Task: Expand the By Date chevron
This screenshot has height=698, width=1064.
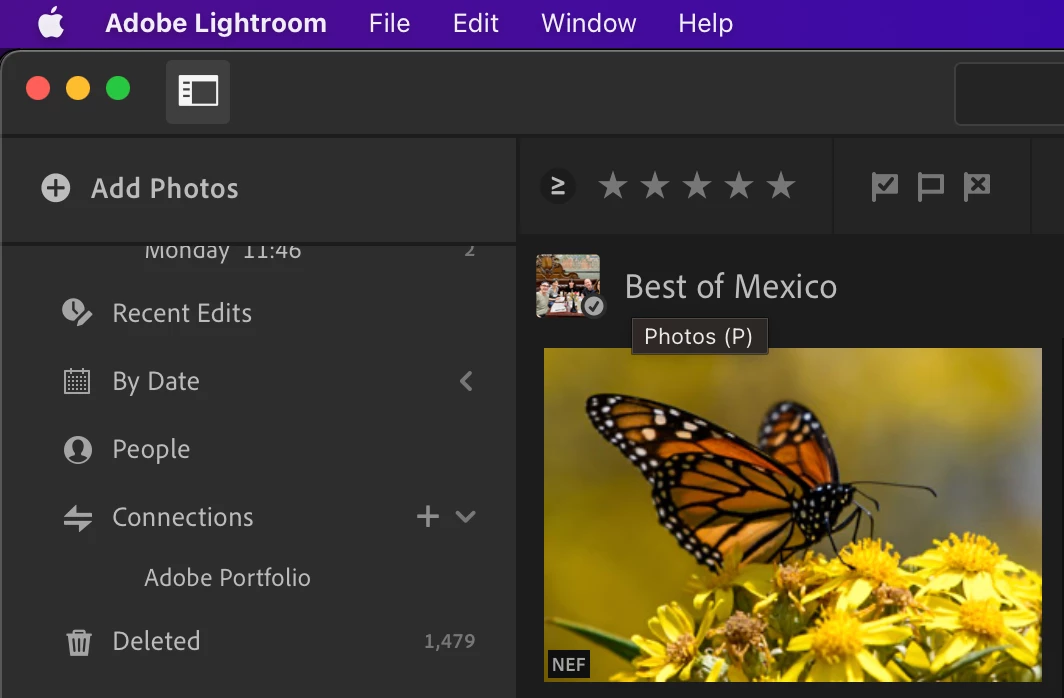Action: pyautogui.click(x=466, y=381)
